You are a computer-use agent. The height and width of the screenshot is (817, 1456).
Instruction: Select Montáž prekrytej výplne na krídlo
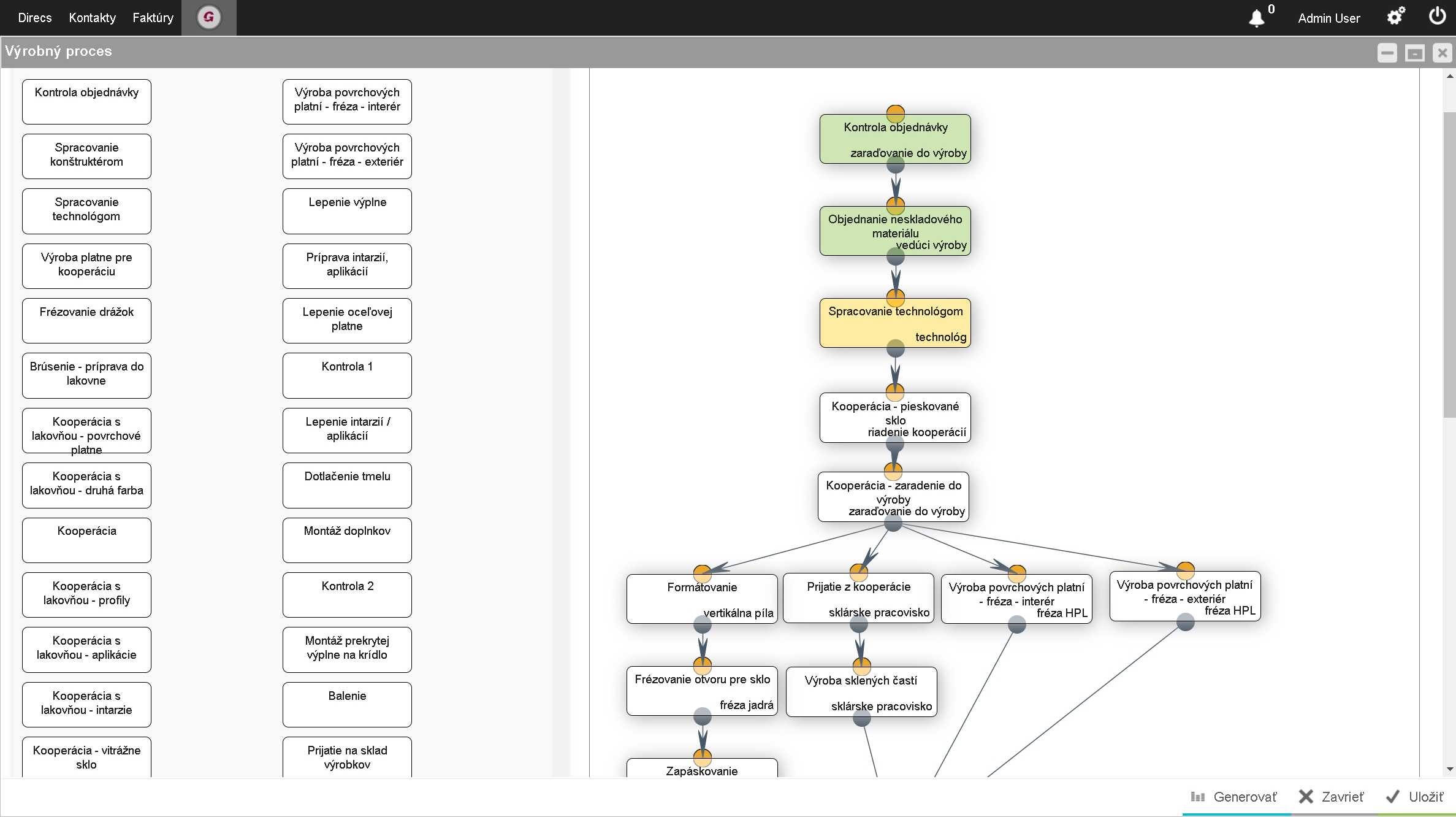click(347, 650)
